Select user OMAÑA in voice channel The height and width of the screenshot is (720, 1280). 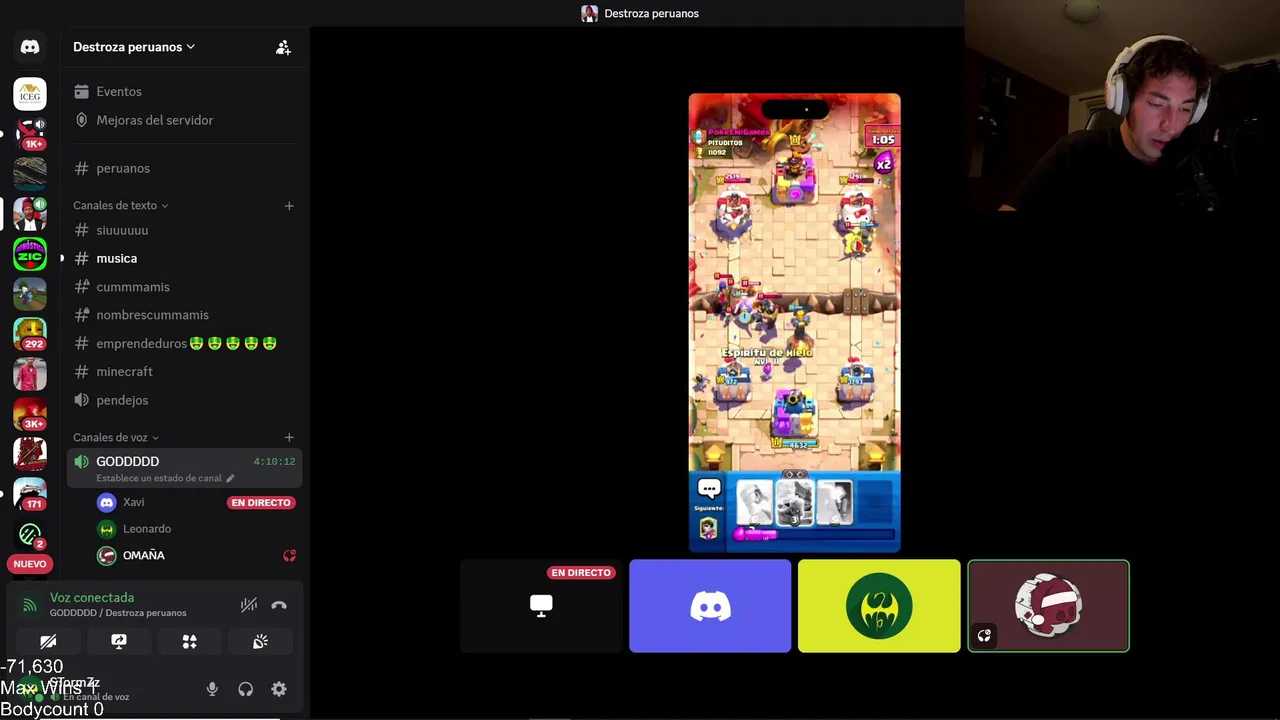coord(143,555)
